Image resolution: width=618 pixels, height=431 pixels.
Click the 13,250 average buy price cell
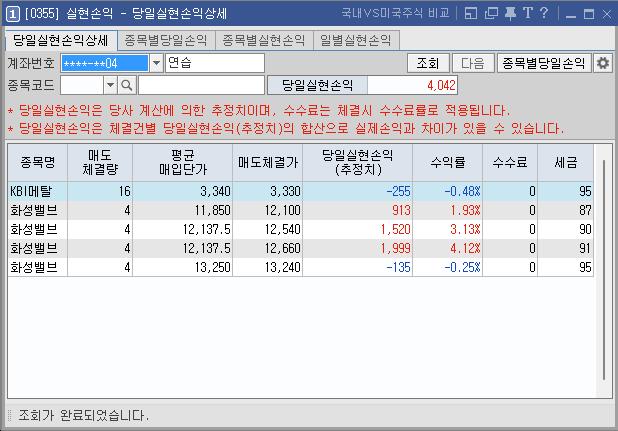[182, 267]
